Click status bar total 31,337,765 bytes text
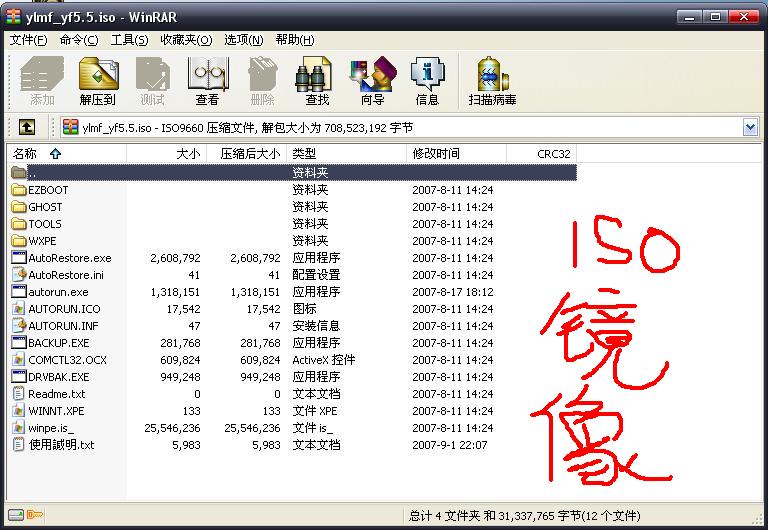 click(x=525, y=515)
